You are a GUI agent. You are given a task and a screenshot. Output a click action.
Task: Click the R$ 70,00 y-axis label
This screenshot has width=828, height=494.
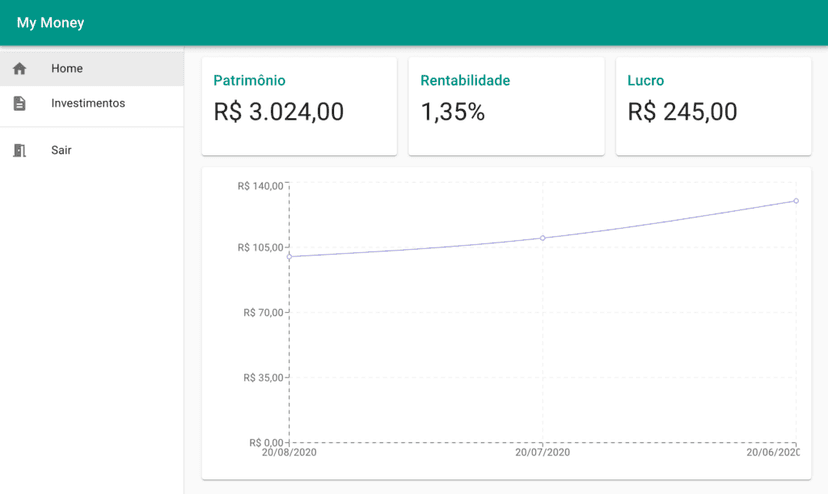[263, 312]
